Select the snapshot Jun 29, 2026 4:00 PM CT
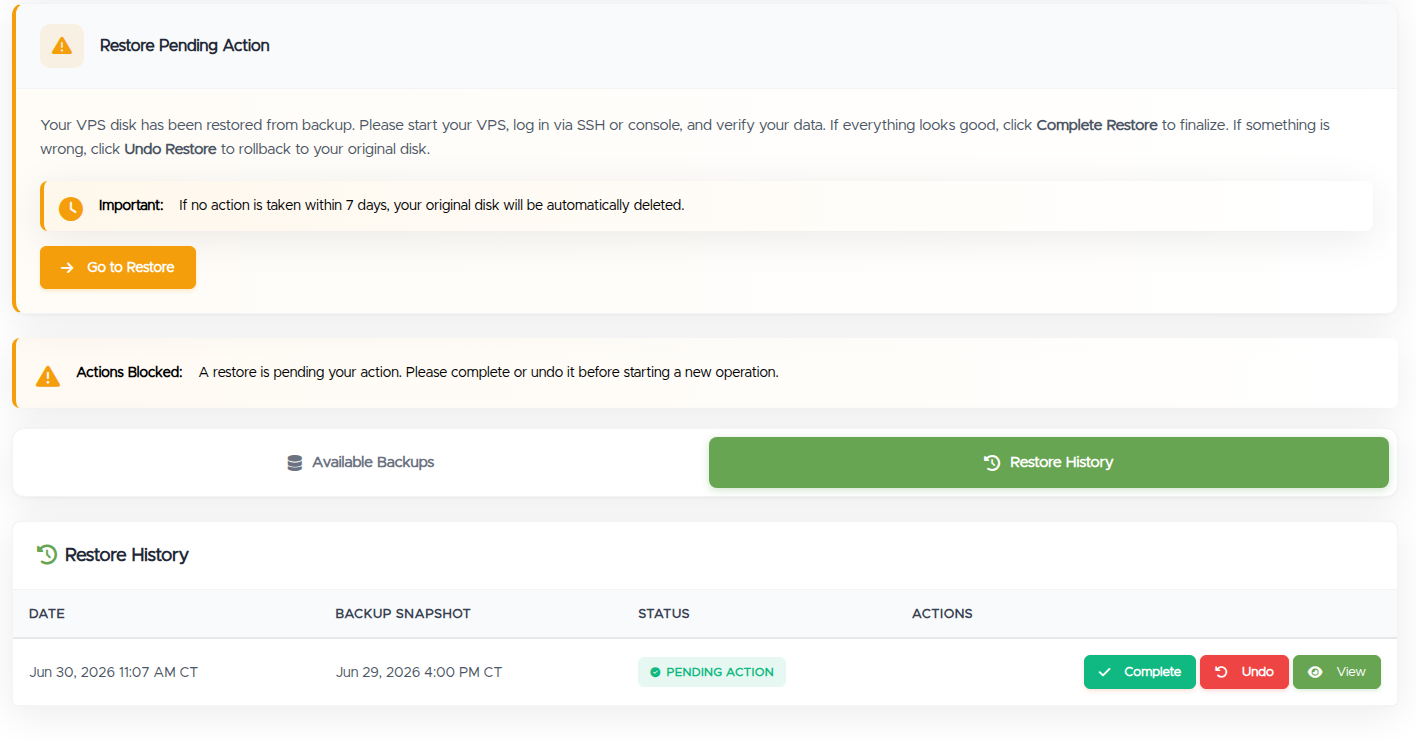 (419, 672)
